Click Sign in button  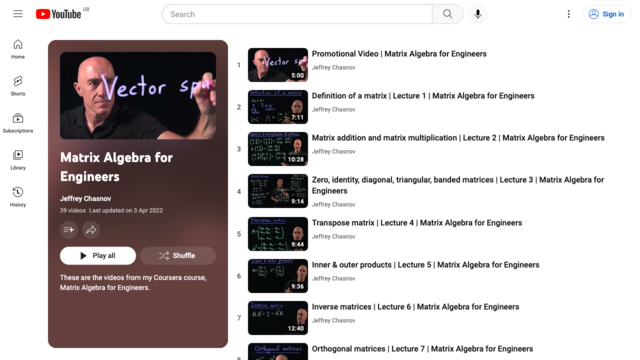click(x=607, y=14)
